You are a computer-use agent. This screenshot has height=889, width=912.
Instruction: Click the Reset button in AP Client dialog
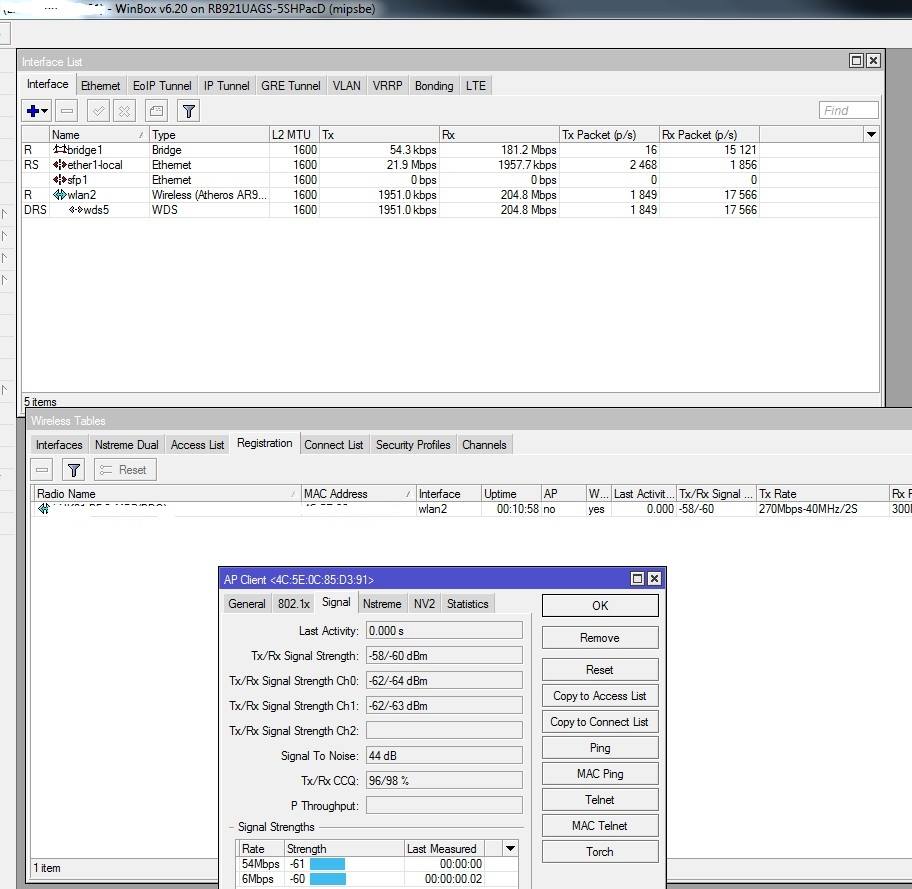coord(600,670)
